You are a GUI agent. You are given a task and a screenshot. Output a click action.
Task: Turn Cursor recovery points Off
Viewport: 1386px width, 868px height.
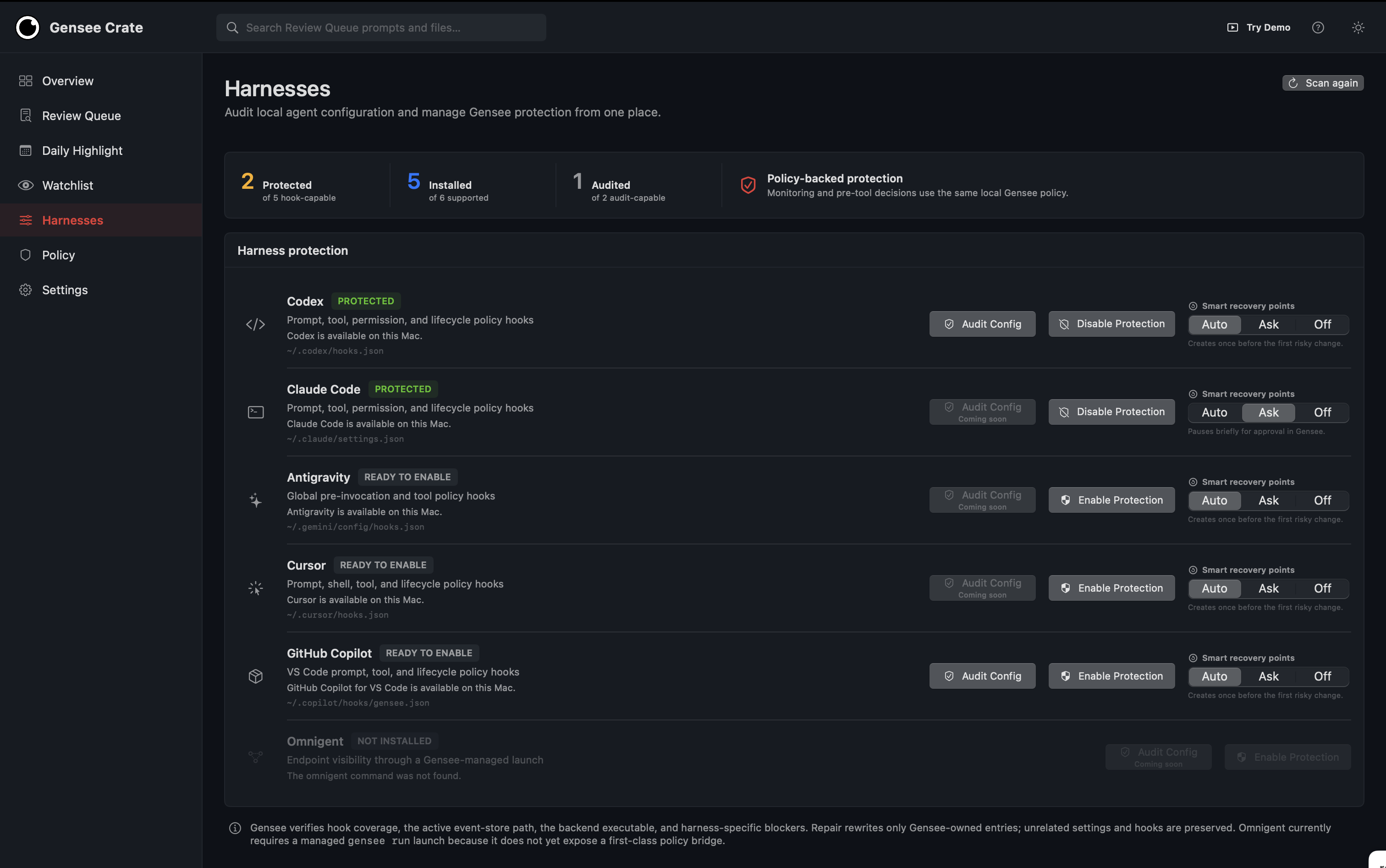(1322, 588)
